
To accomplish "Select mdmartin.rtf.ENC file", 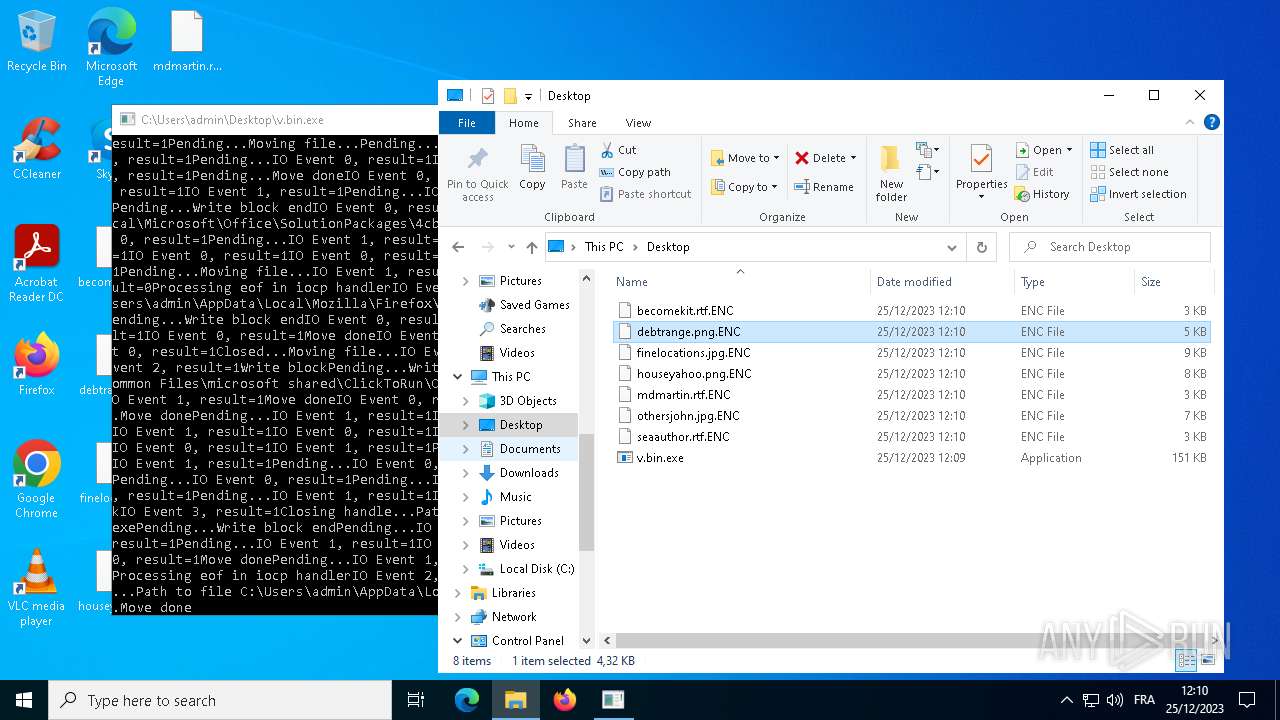I will click(x=911, y=395).
